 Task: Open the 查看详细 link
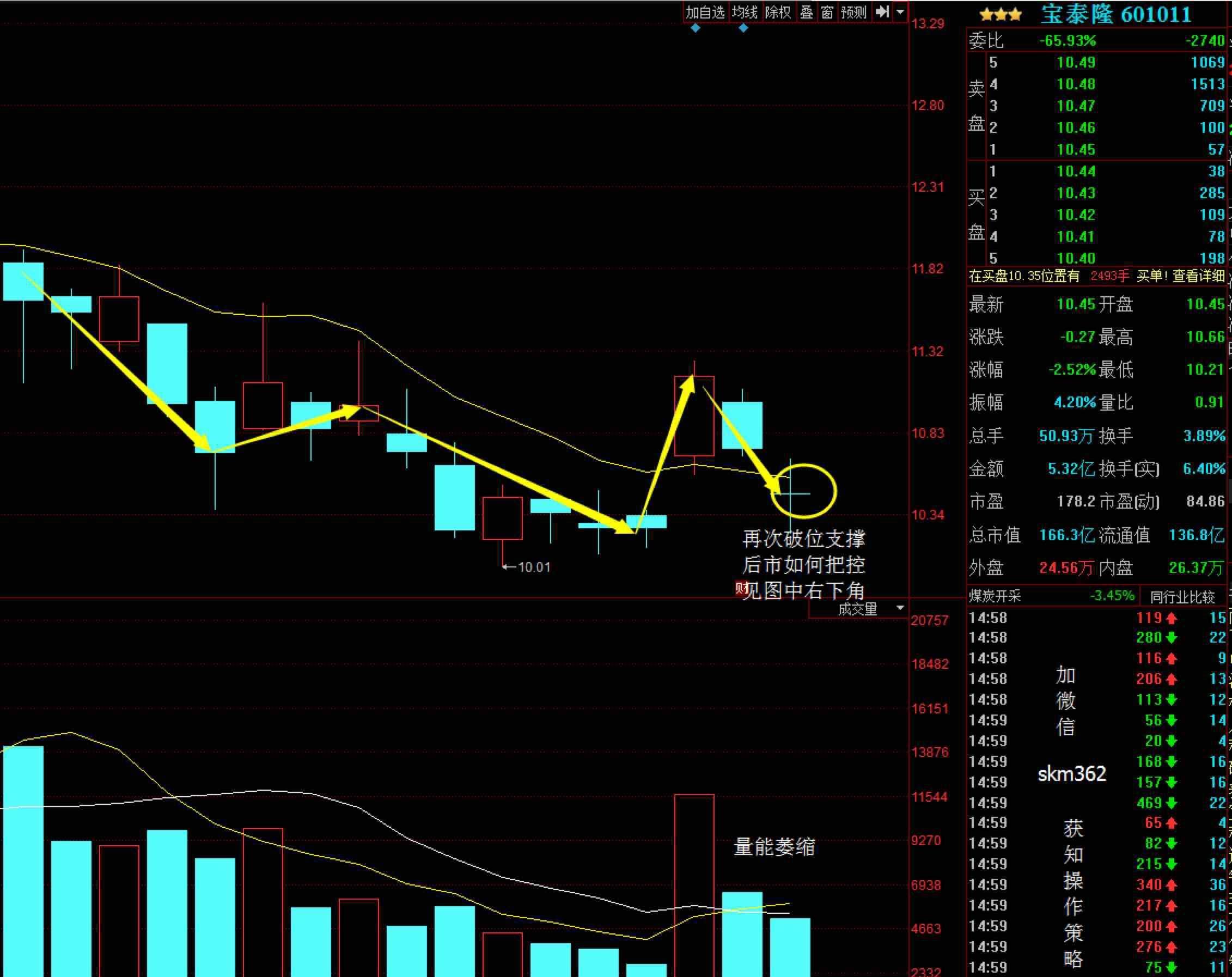point(1199,277)
